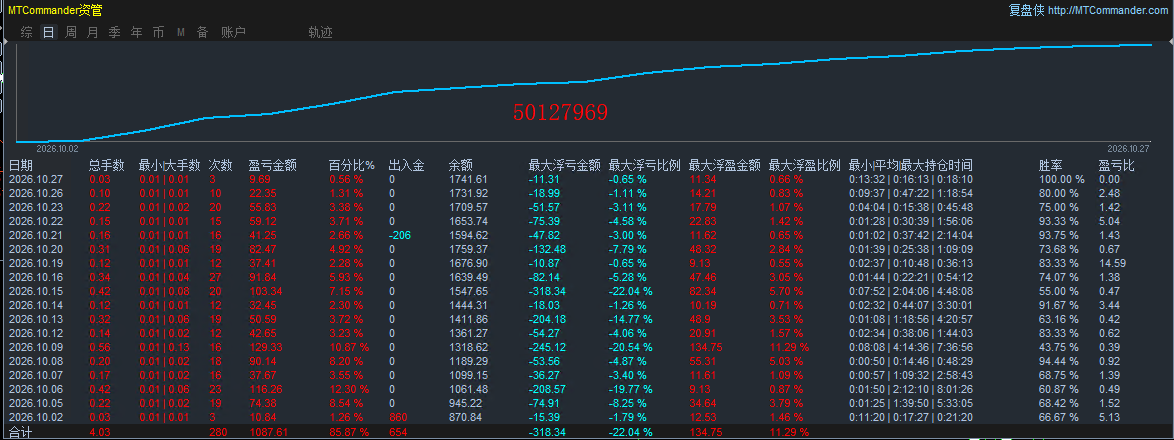Click the 盈亏比 column header

coord(1116,165)
